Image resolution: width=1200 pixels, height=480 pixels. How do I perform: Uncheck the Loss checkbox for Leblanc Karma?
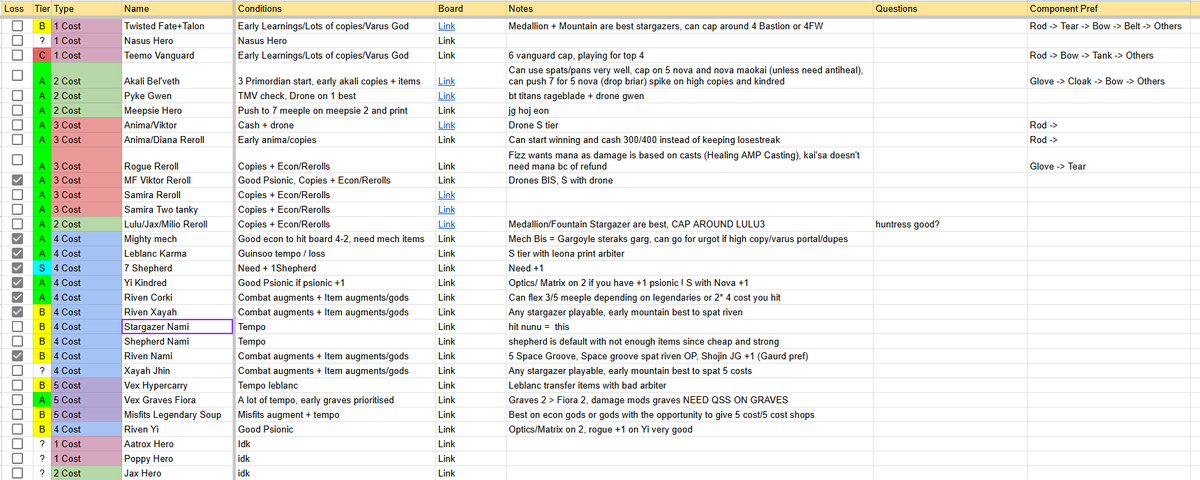(17, 254)
